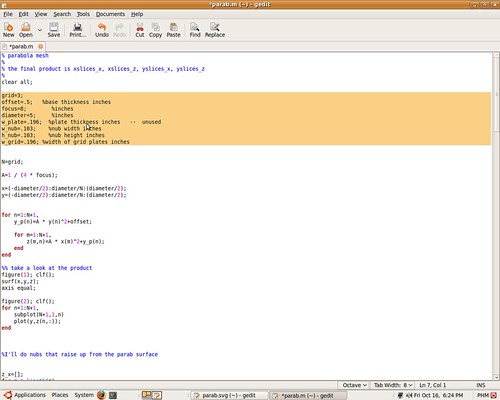This screenshot has height=400, width=500.
Task: Click the 'z_x=[];' line
Action: pos(12,374)
